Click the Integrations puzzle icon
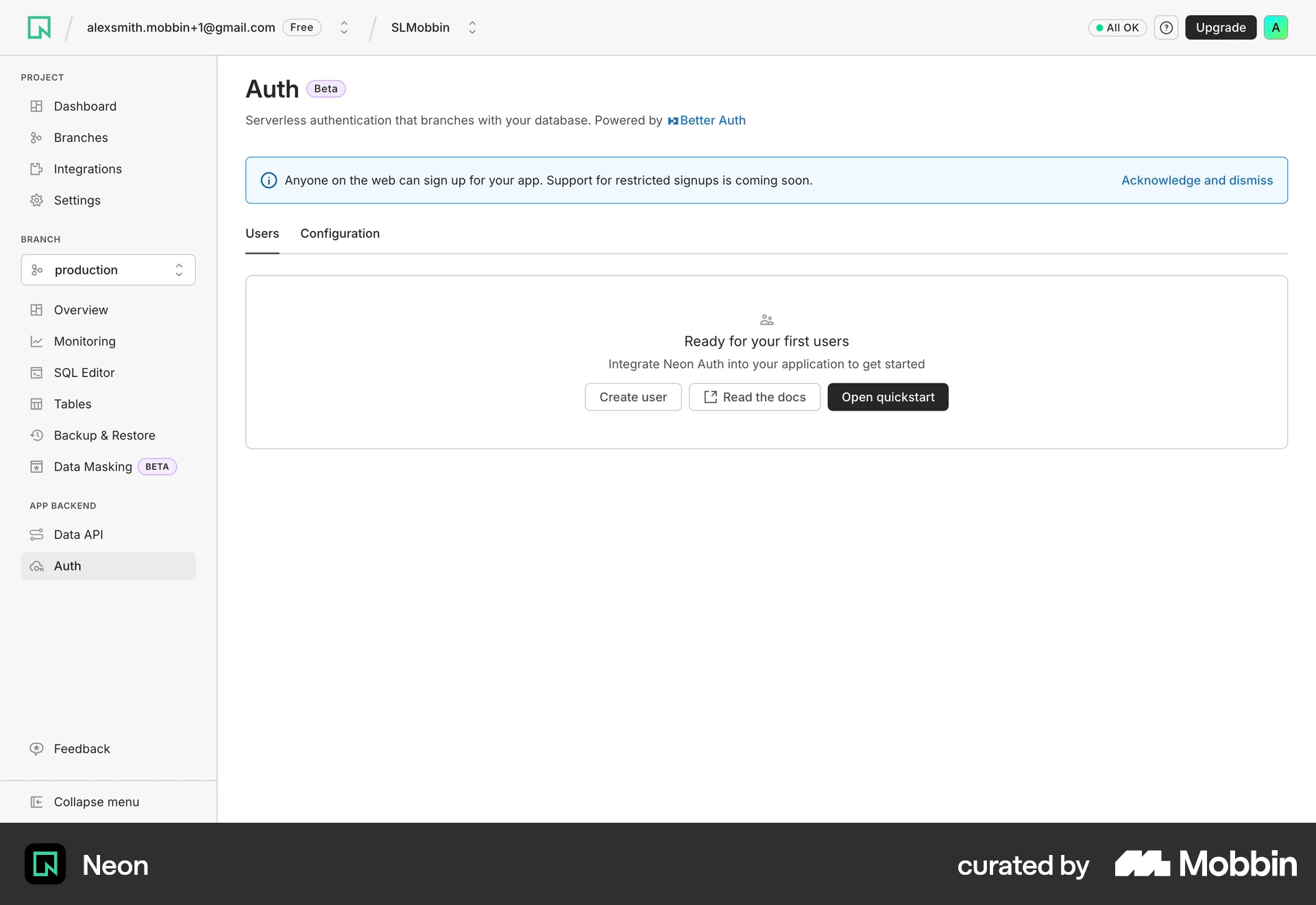Viewport: 1316px width, 905px height. [x=36, y=169]
